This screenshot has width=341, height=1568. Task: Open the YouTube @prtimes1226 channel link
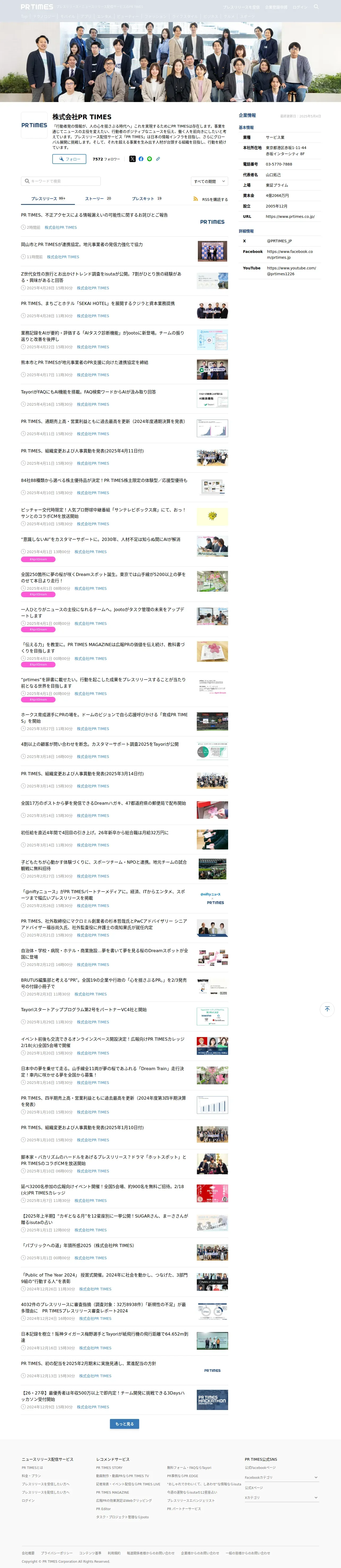(x=291, y=271)
